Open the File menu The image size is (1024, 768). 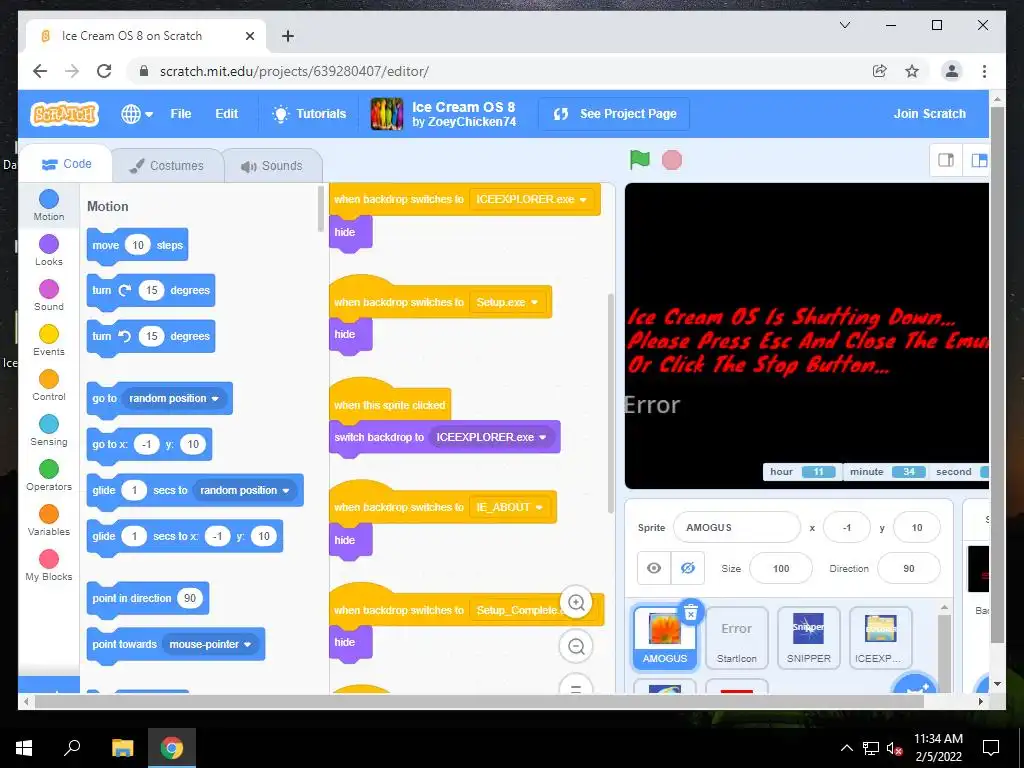181,114
